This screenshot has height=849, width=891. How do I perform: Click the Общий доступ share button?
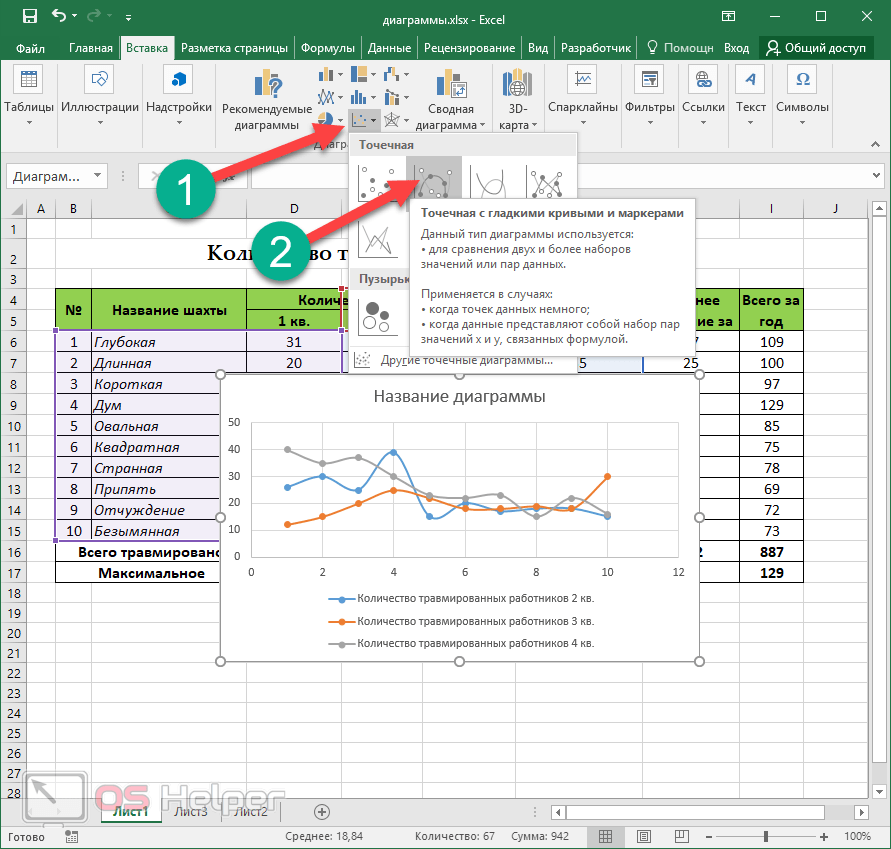[x=817, y=48]
